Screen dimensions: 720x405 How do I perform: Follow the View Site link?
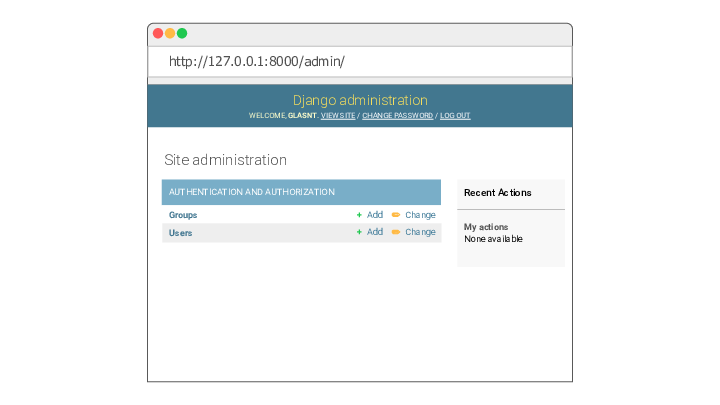click(338, 116)
